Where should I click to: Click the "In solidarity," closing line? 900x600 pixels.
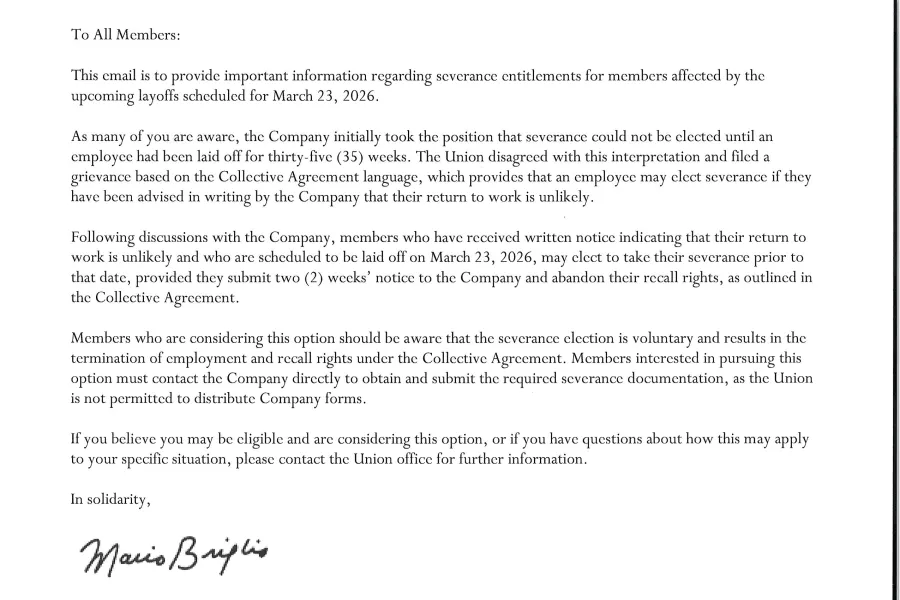click(110, 499)
